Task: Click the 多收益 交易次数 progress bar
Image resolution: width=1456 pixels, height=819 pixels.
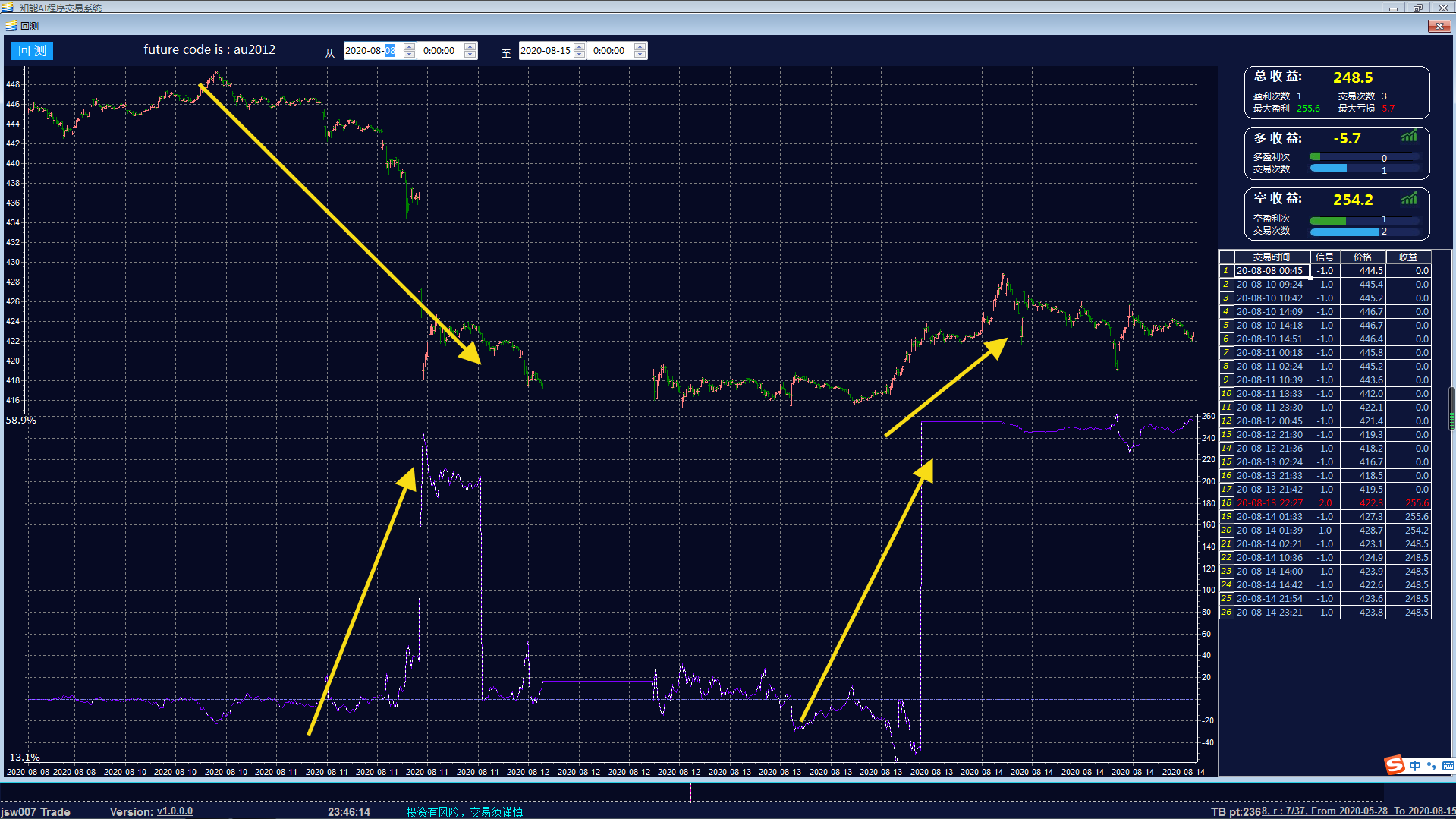Action: 1364,169
